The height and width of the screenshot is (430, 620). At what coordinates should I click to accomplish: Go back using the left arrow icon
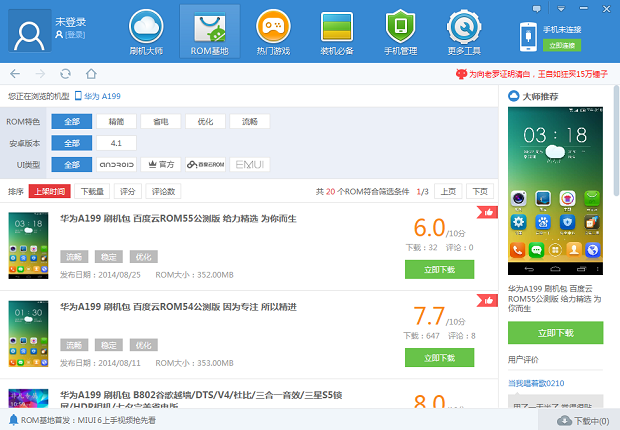point(15,74)
